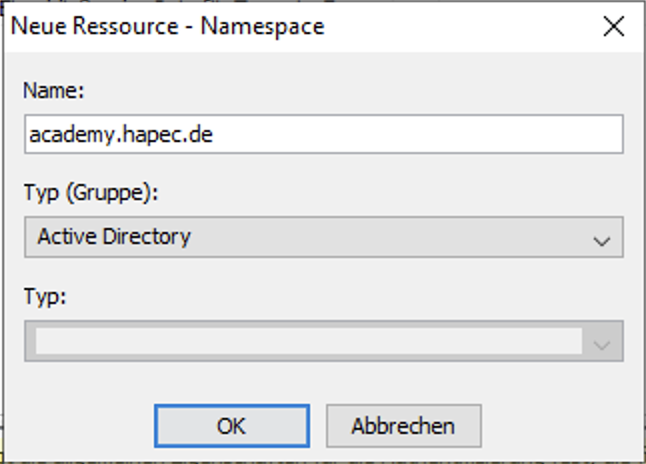This screenshot has height=464, width=646.
Task: Click the Active Directory dropdown chevron arrow
Action: [x=601, y=240]
